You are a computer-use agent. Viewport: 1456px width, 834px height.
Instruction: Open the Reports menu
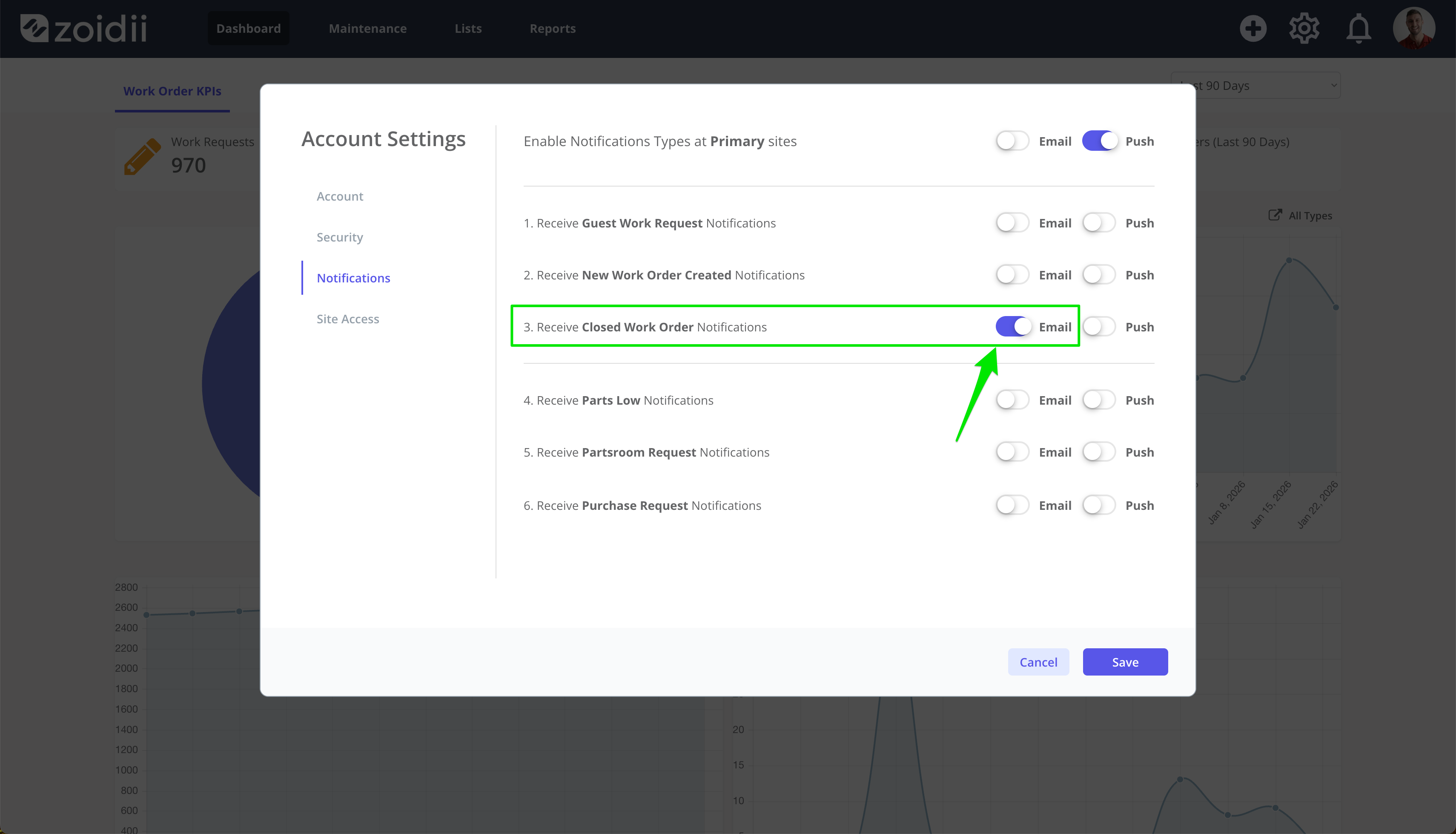pyautogui.click(x=552, y=28)
